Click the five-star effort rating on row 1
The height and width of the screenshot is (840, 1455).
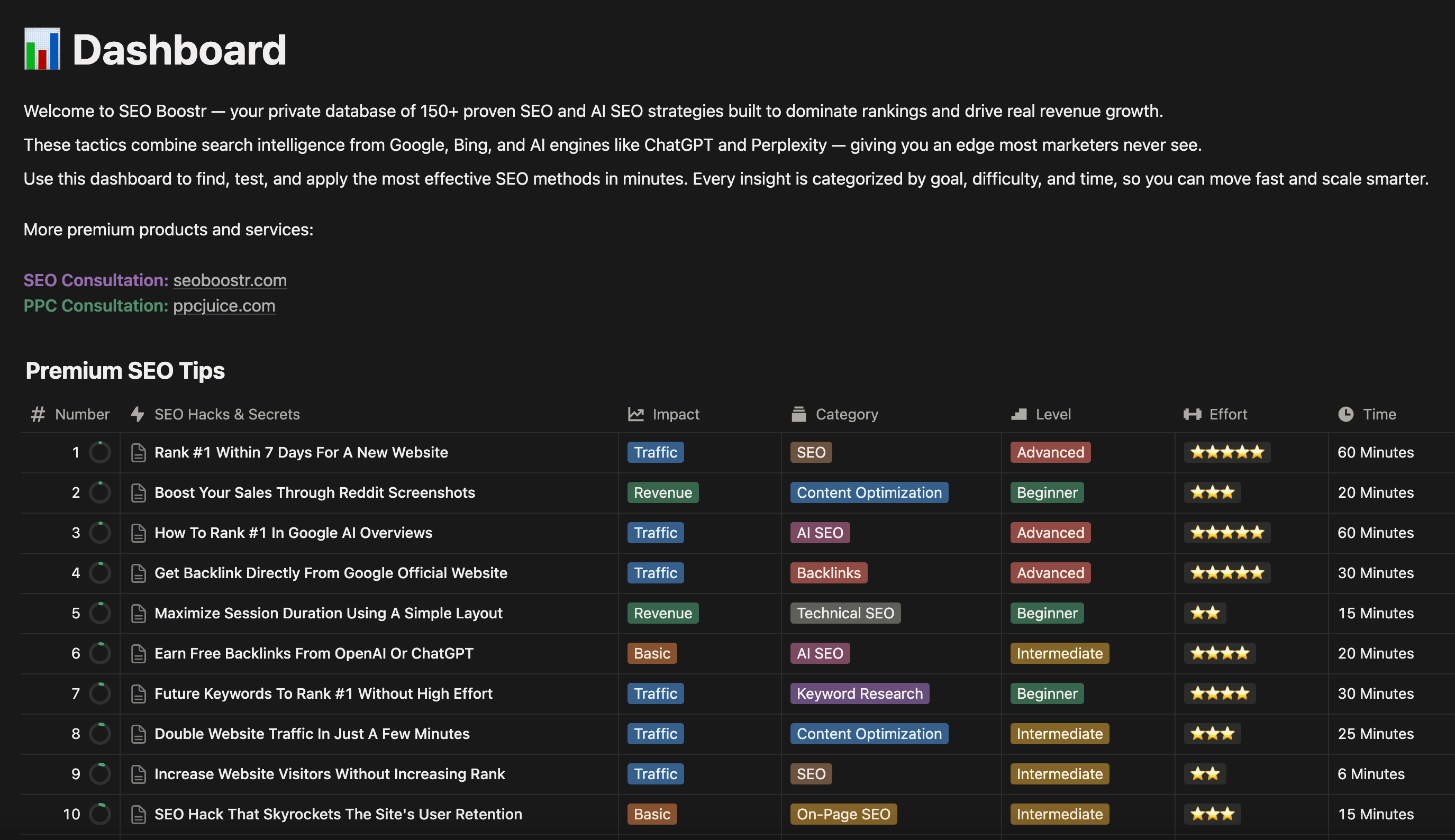pos(1227,452)
